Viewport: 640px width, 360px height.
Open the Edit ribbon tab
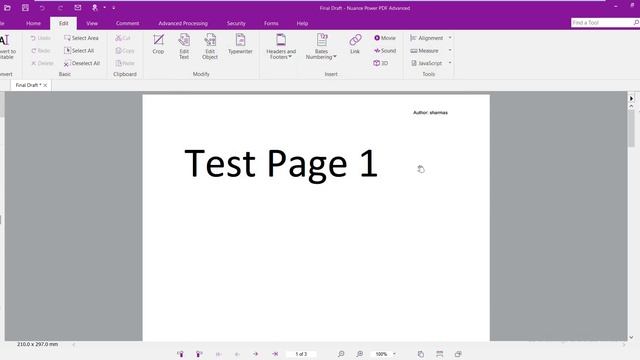[x=64, y=23]
